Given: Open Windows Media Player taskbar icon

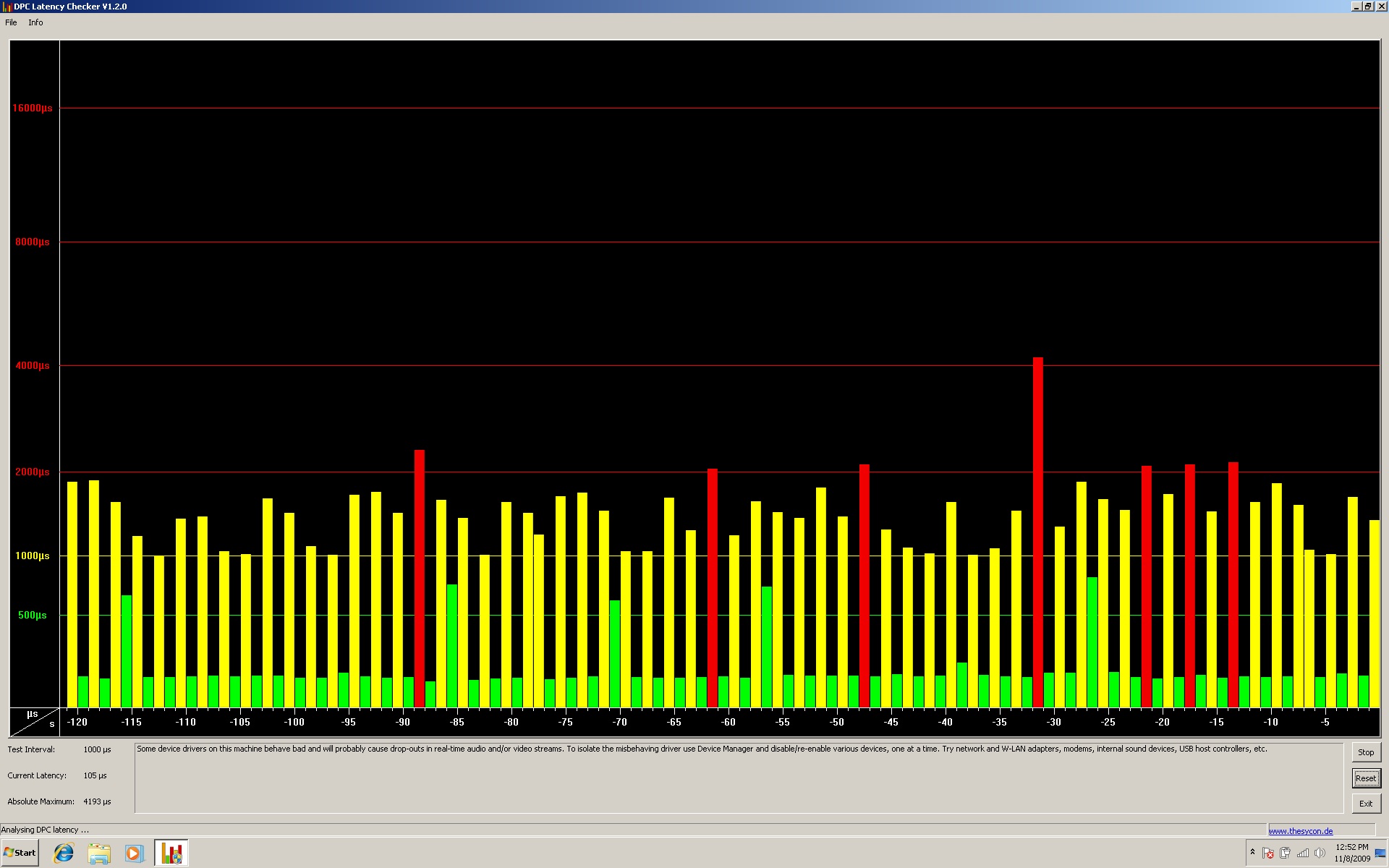Looking at the screenshot, I should pyautogui.click(x=134, y=853).
